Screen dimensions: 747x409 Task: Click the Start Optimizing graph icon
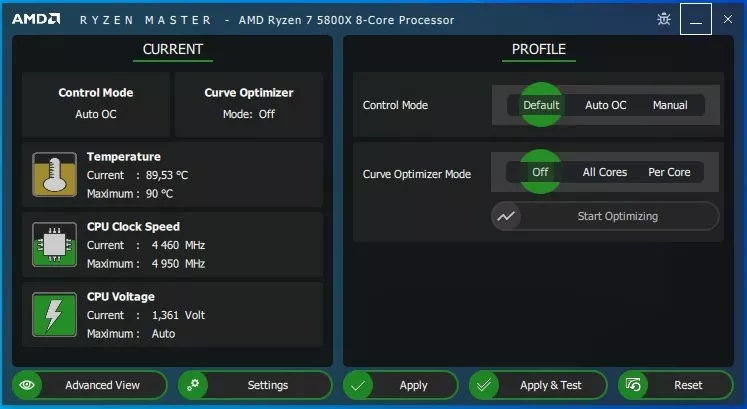pos(506,216)
